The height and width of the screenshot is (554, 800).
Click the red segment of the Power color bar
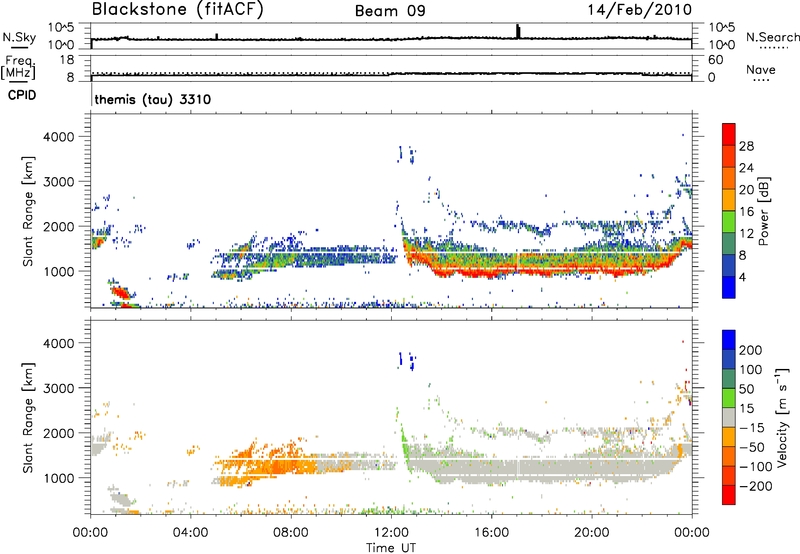tap(729, 134)
